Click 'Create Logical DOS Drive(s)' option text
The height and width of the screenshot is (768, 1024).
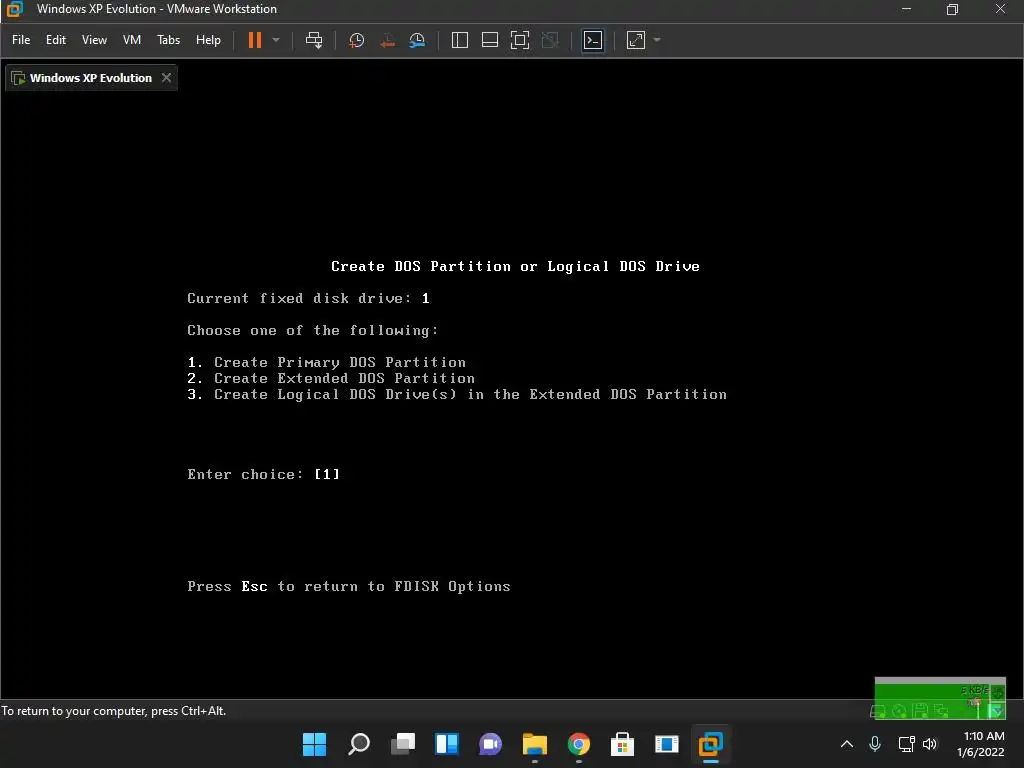470,394
